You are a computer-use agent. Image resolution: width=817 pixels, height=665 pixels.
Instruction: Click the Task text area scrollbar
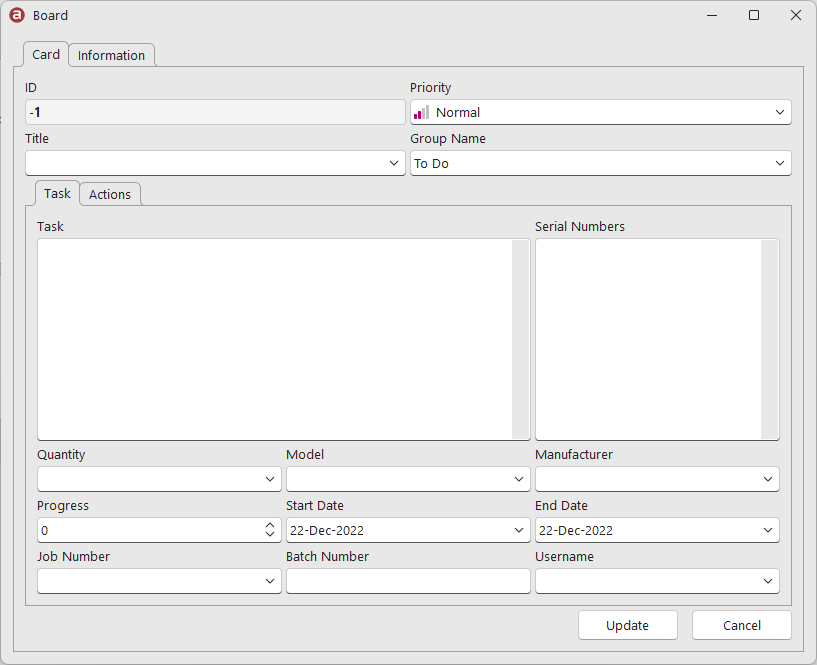[x=521, y=339]
